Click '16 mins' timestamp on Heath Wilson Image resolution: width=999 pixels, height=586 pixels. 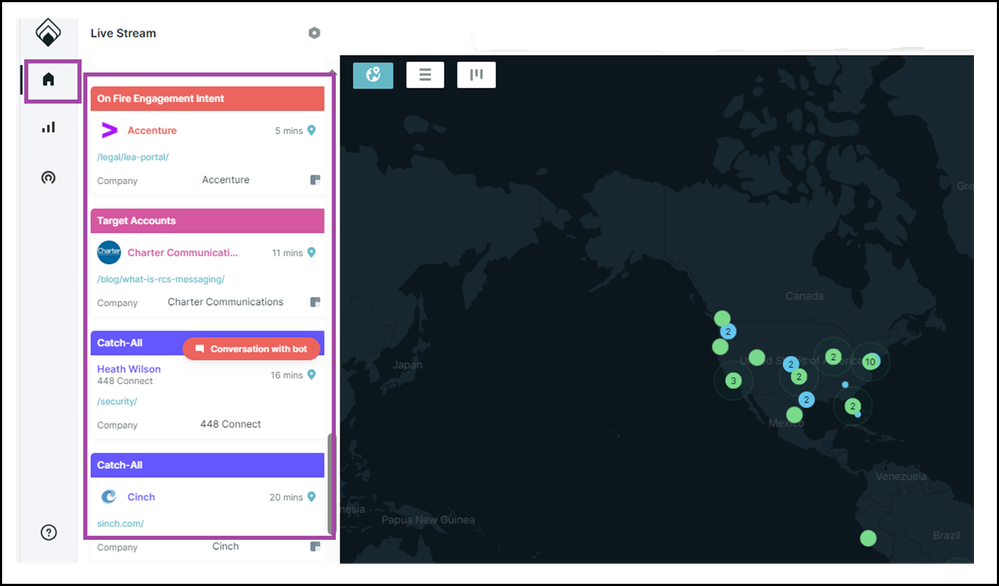pyautogui.click(x=287, y=375)
